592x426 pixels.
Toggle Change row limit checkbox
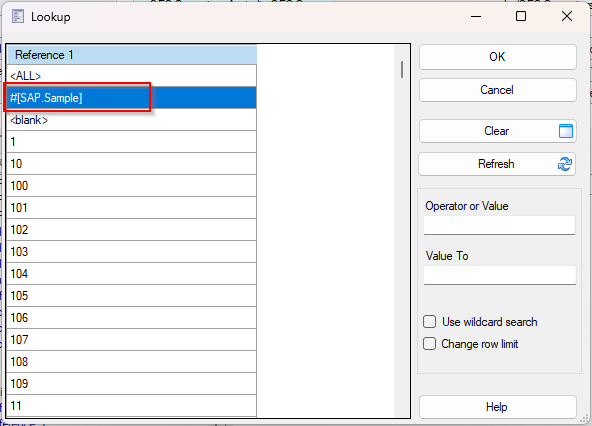[x=429, y=344]
